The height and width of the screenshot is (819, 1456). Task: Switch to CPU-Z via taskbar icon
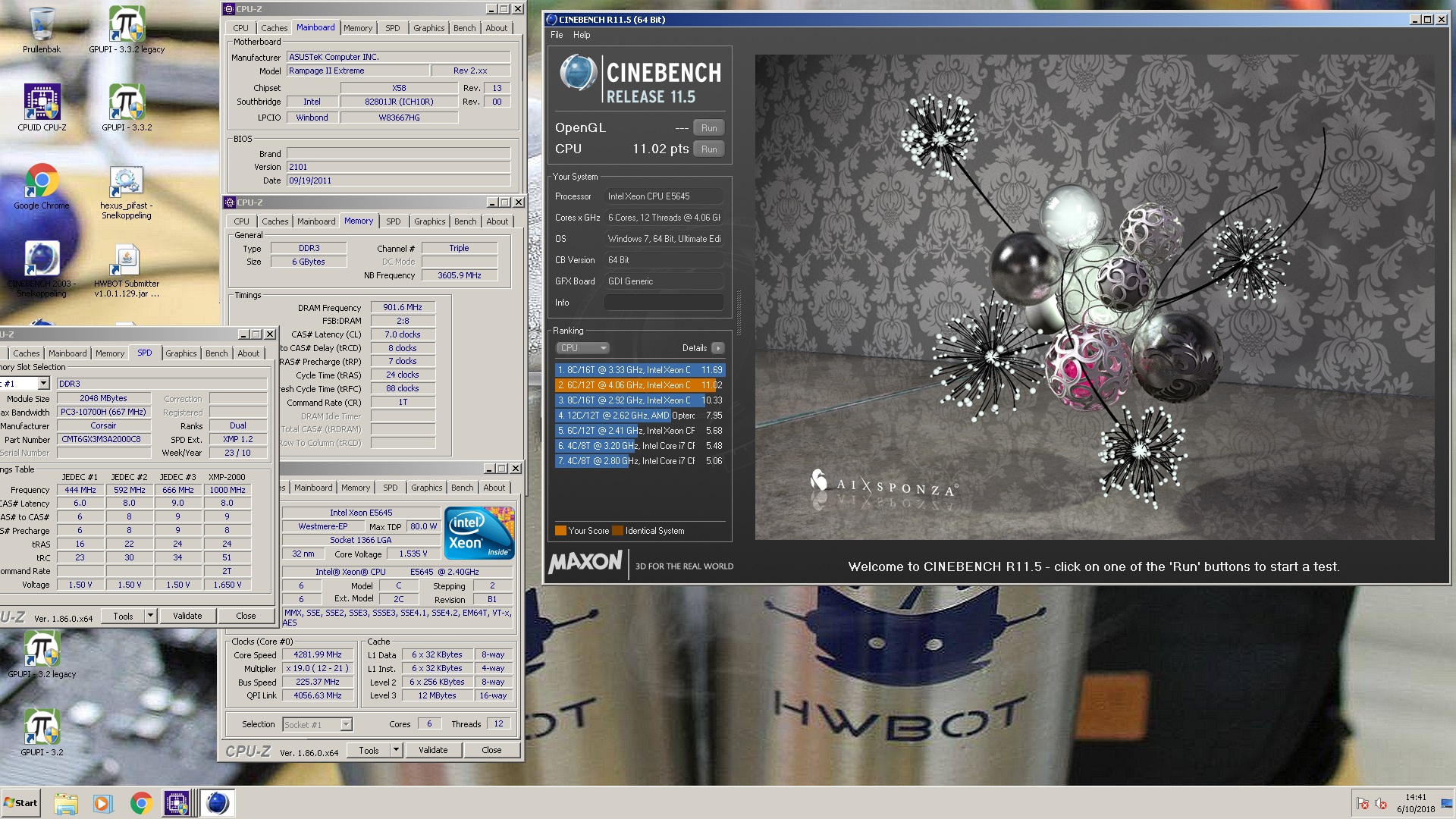[x=177, y=803]
